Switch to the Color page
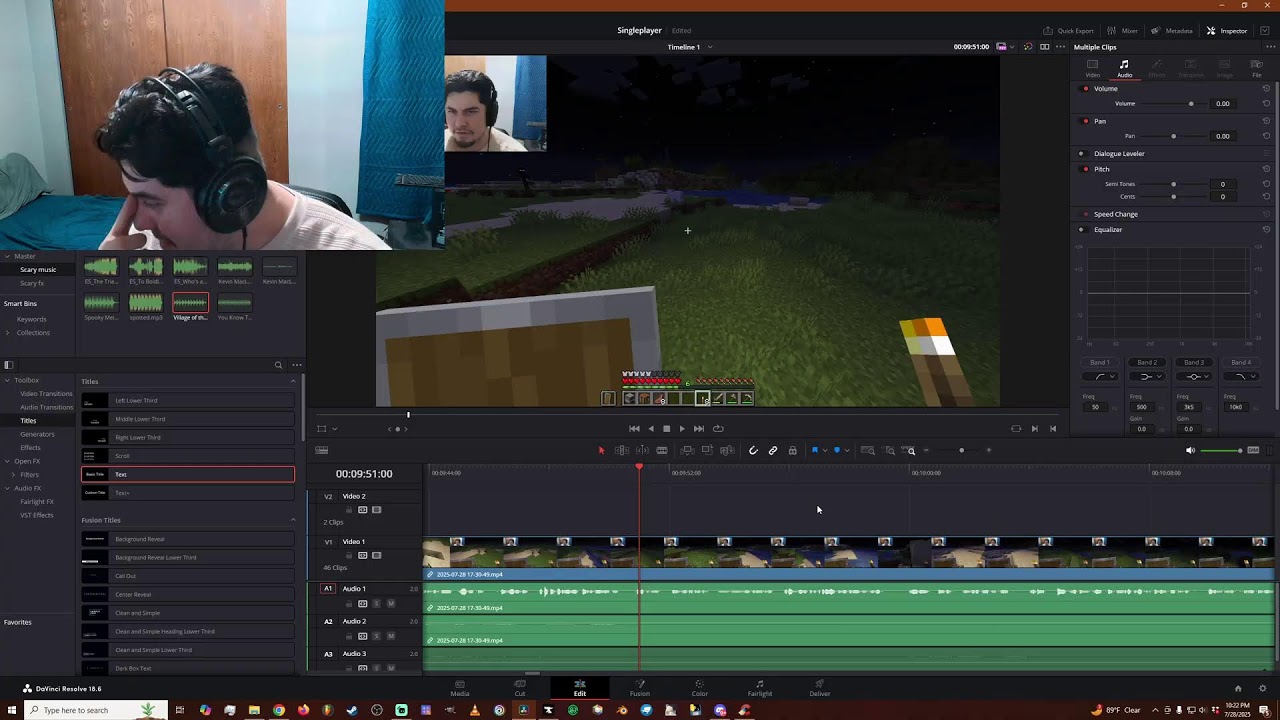The width and height of the screenshot is (1280, 720). coord(700,688)
